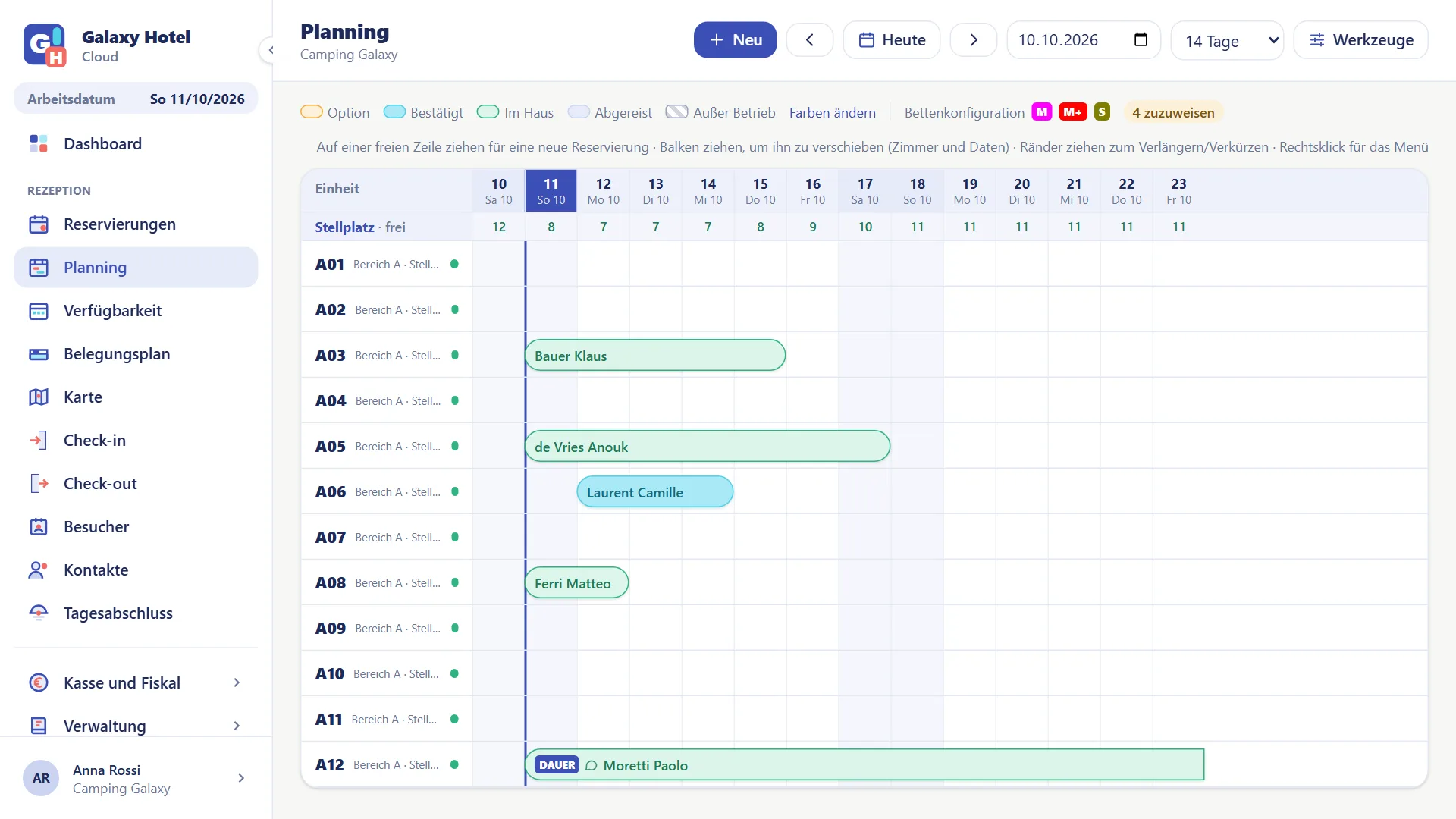Collapse the sidebar with the chevron
The height and width of the screenshot is (819, 1456).
click(x=269, y=50)
